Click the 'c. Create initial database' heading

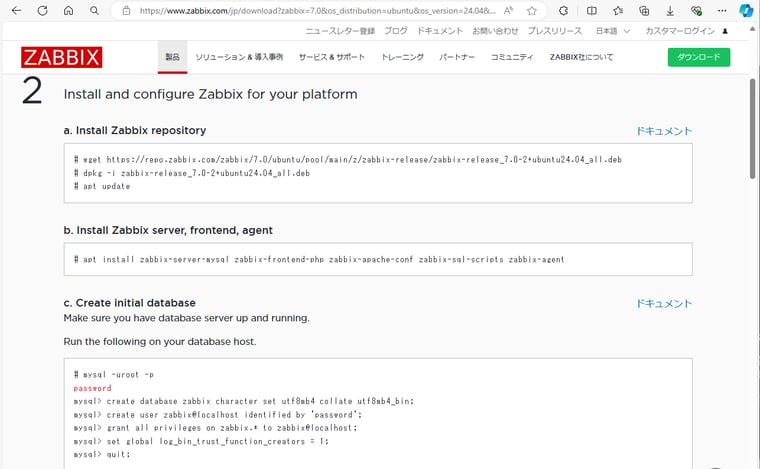129,303
